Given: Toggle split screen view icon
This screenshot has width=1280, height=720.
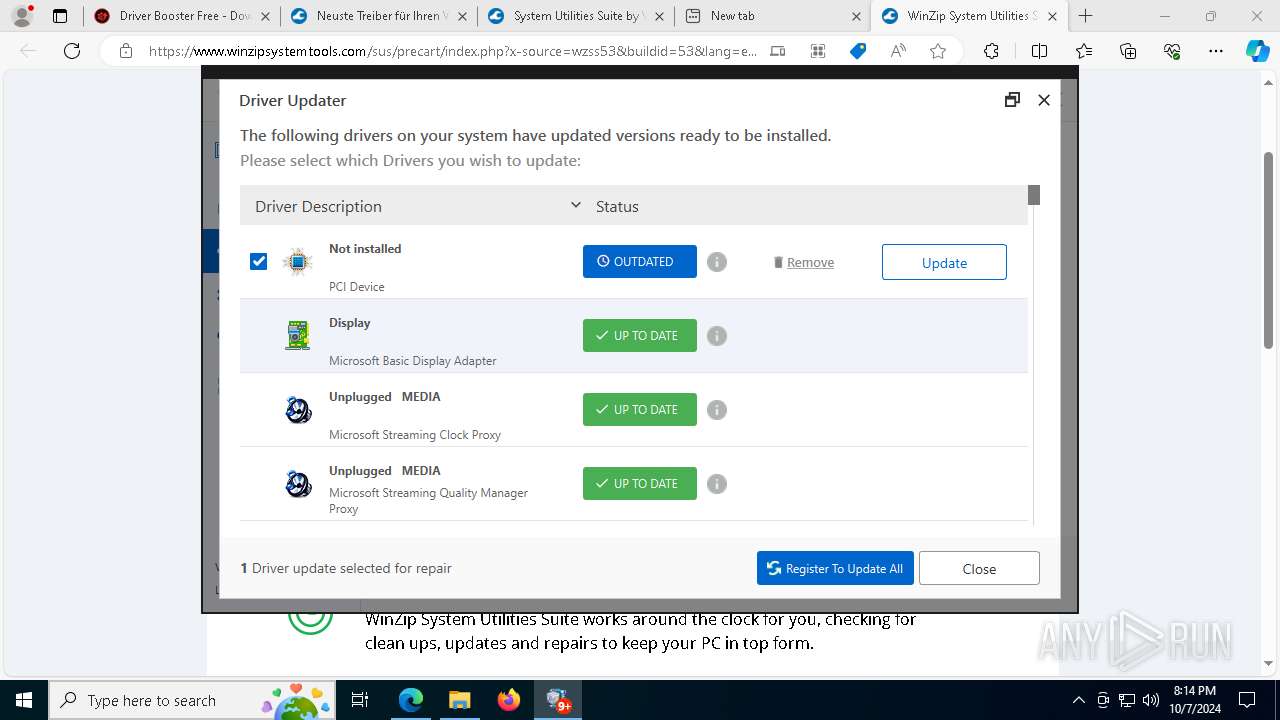Looking at the screenshot, I should click(1040, 51).
